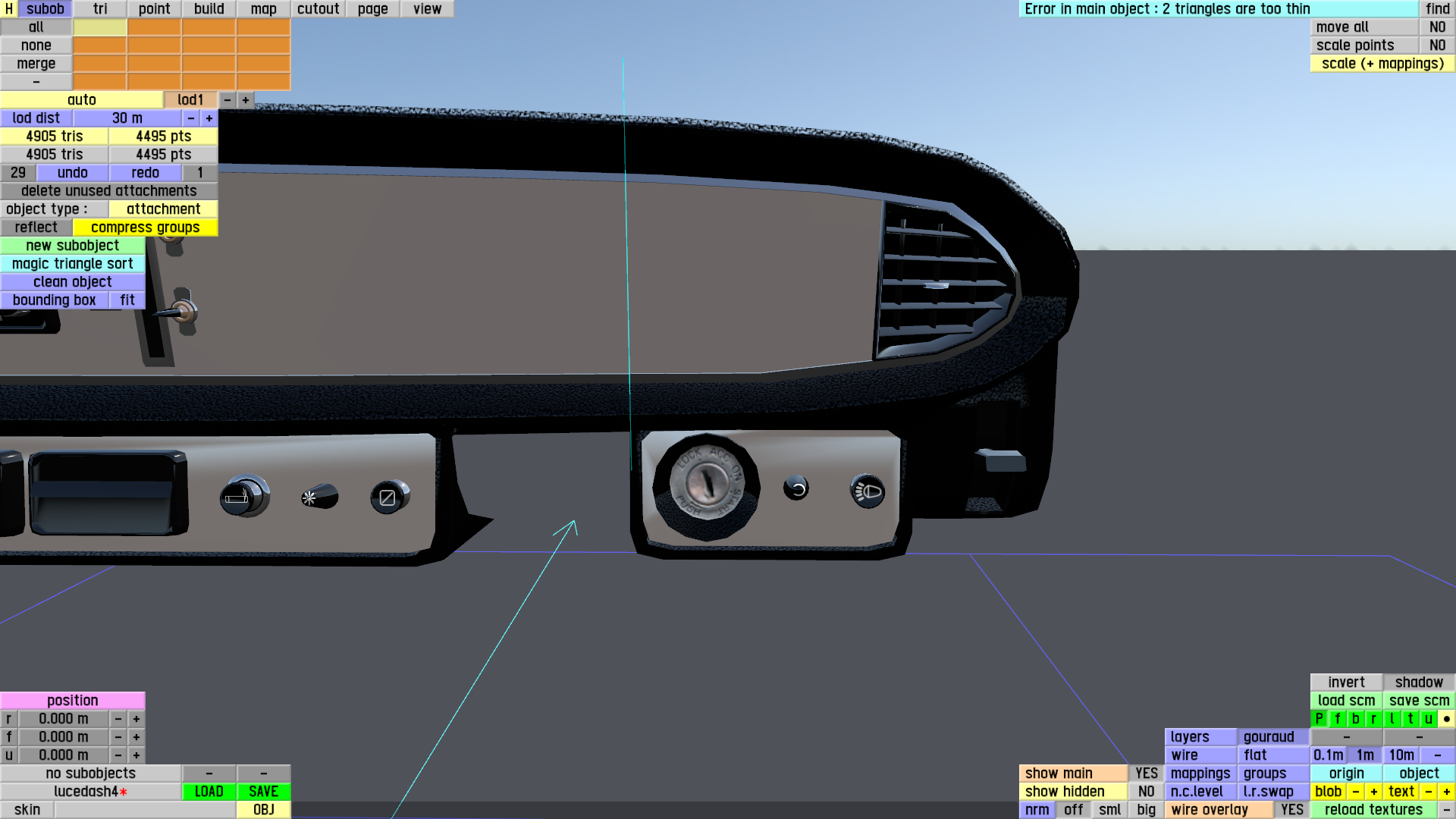The height and width of the screenshot is (819, 1456).
Task: Switch the lod1 level selector
Action: click(190, 100)
